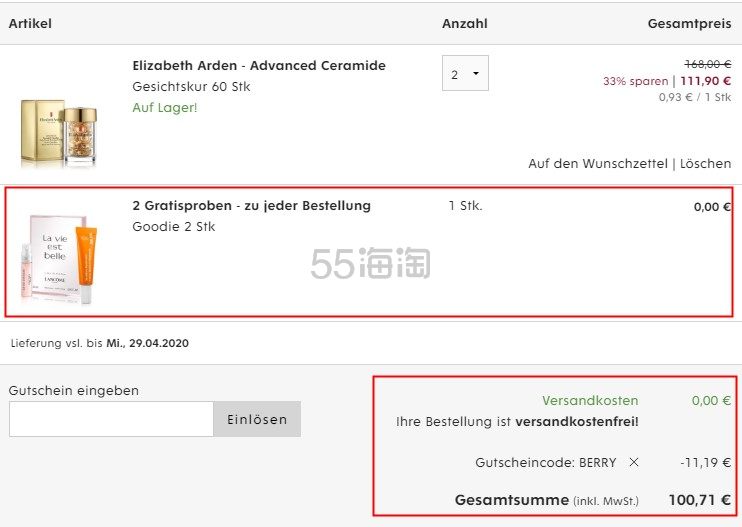This screenshot has width=742, height=527.
Task: Click the 1 Stk. quantity for Gratisproben
Action: click(465, 206)
